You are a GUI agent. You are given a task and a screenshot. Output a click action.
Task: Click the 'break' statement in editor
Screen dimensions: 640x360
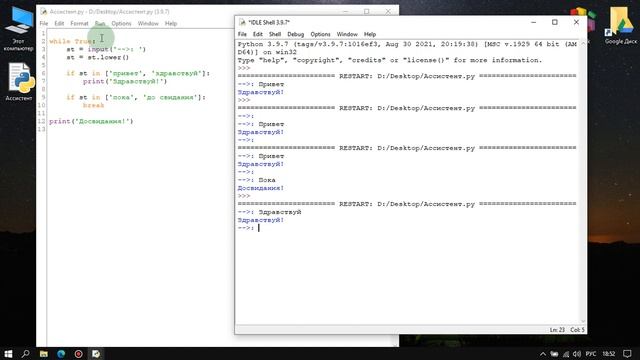[x=93, y=105]
